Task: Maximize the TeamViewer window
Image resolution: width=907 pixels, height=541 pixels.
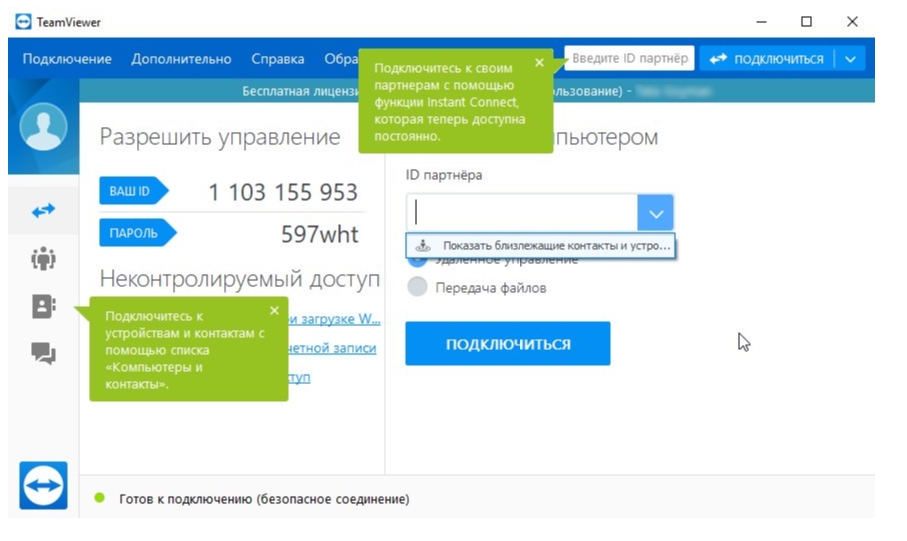Action: 806,22
